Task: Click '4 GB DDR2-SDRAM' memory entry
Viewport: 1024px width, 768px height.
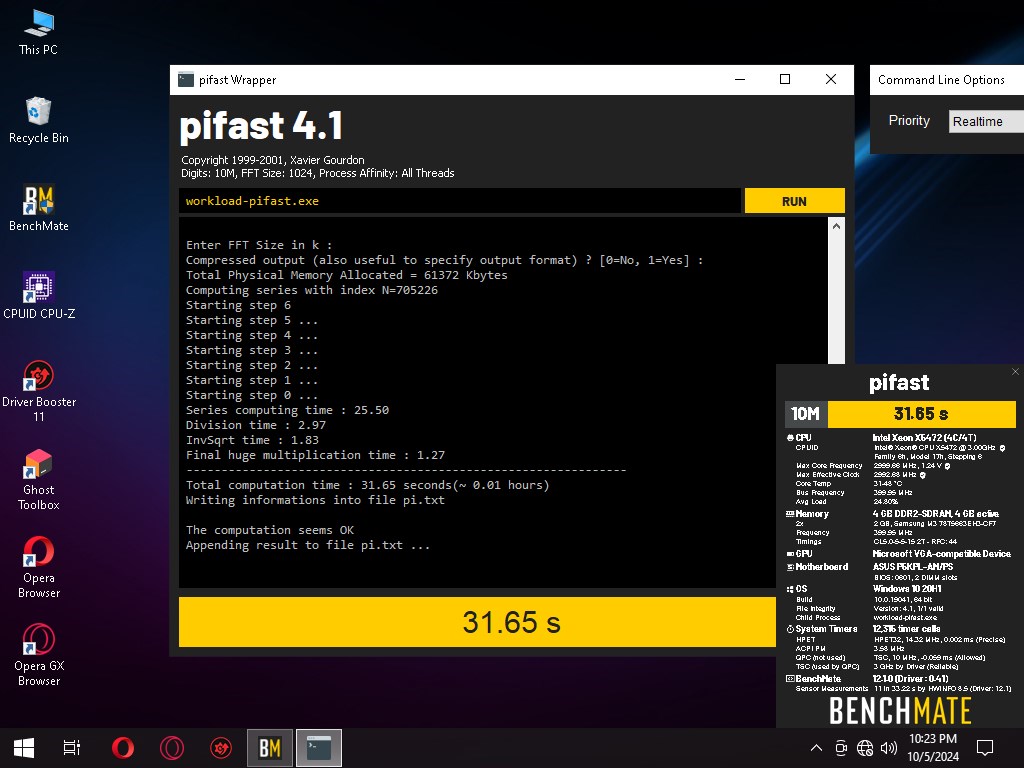Action: click(x=935, y=514)
